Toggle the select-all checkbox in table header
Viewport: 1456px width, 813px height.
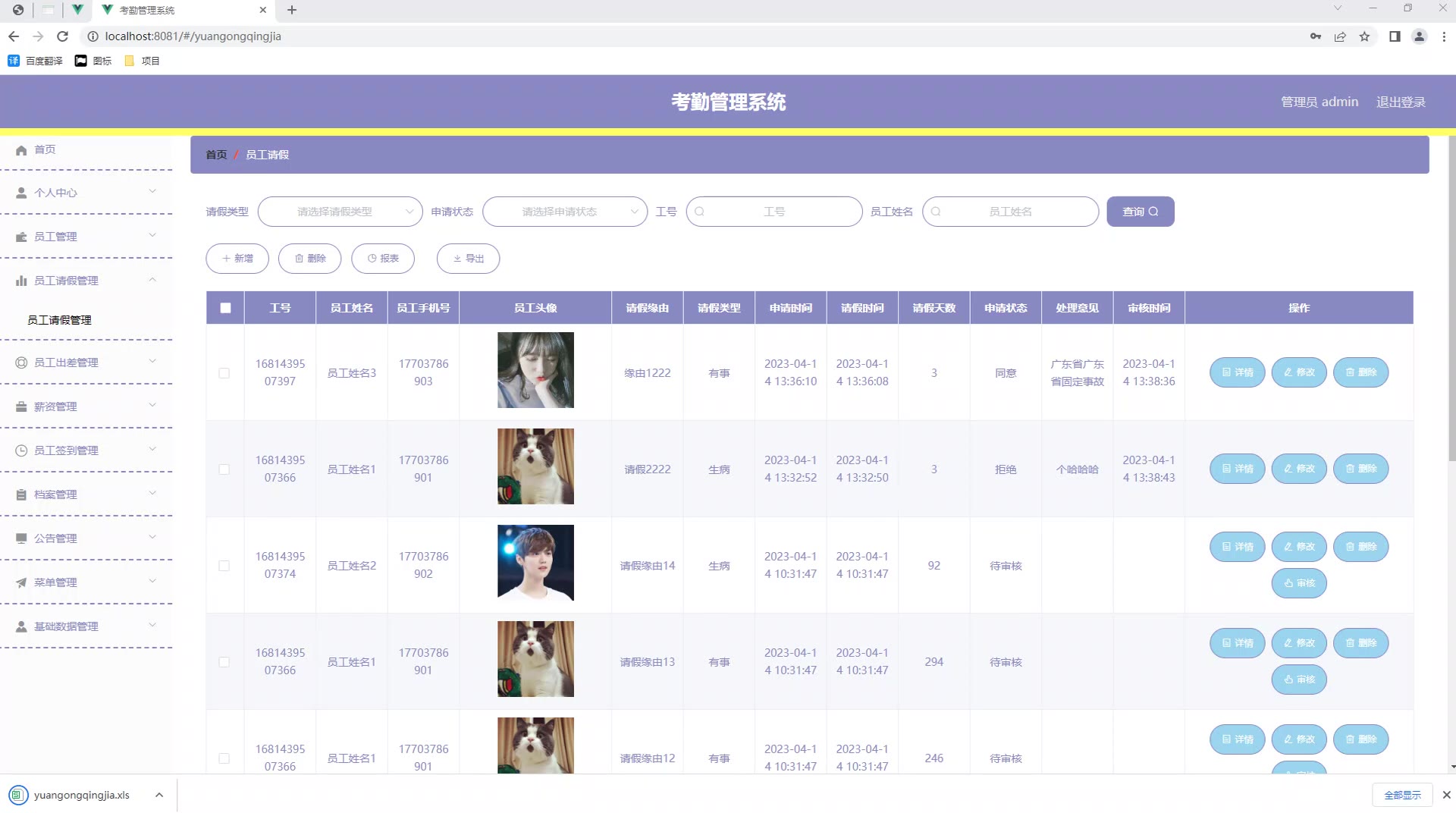pos(225,308)
